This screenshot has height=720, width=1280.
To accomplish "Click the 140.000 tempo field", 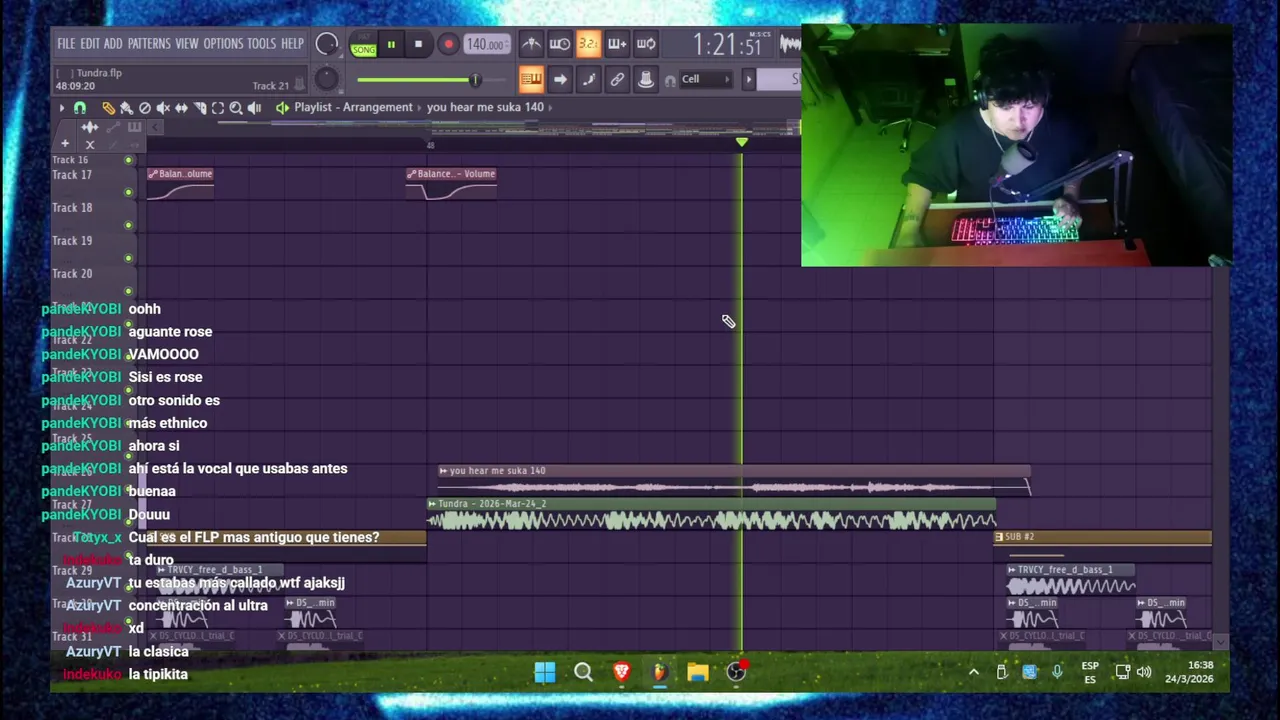I will [485, 45].
